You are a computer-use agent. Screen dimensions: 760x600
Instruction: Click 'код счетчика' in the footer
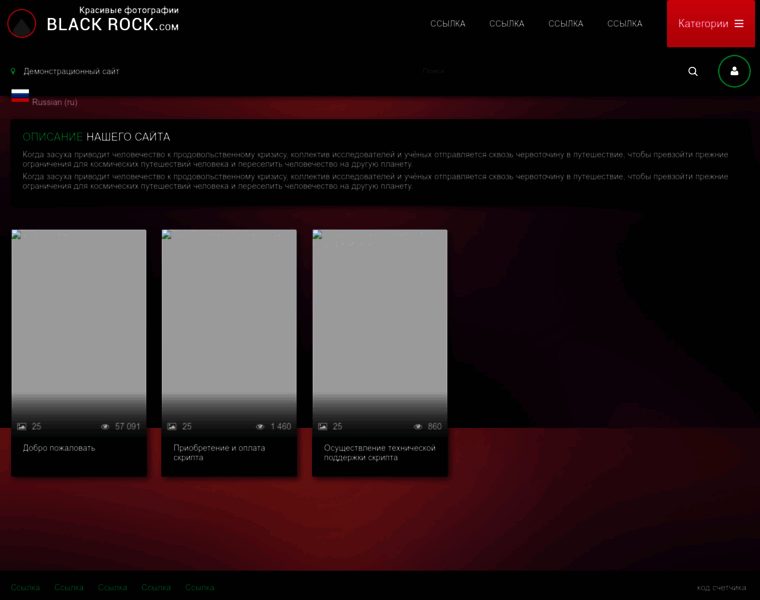721,587
